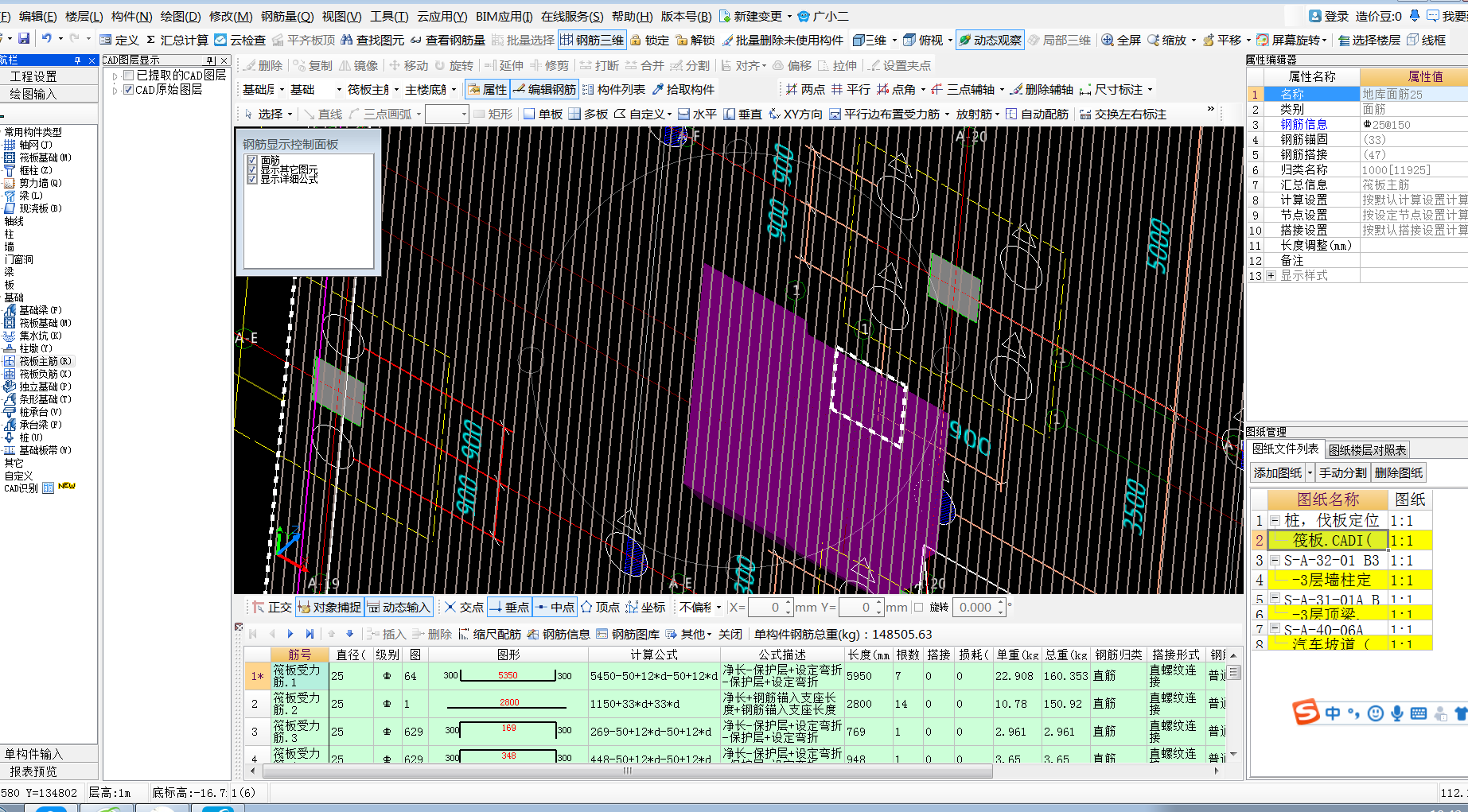Select XY方向 layout tool
The image size is (1468, 812).
click(x=795, y=114)
